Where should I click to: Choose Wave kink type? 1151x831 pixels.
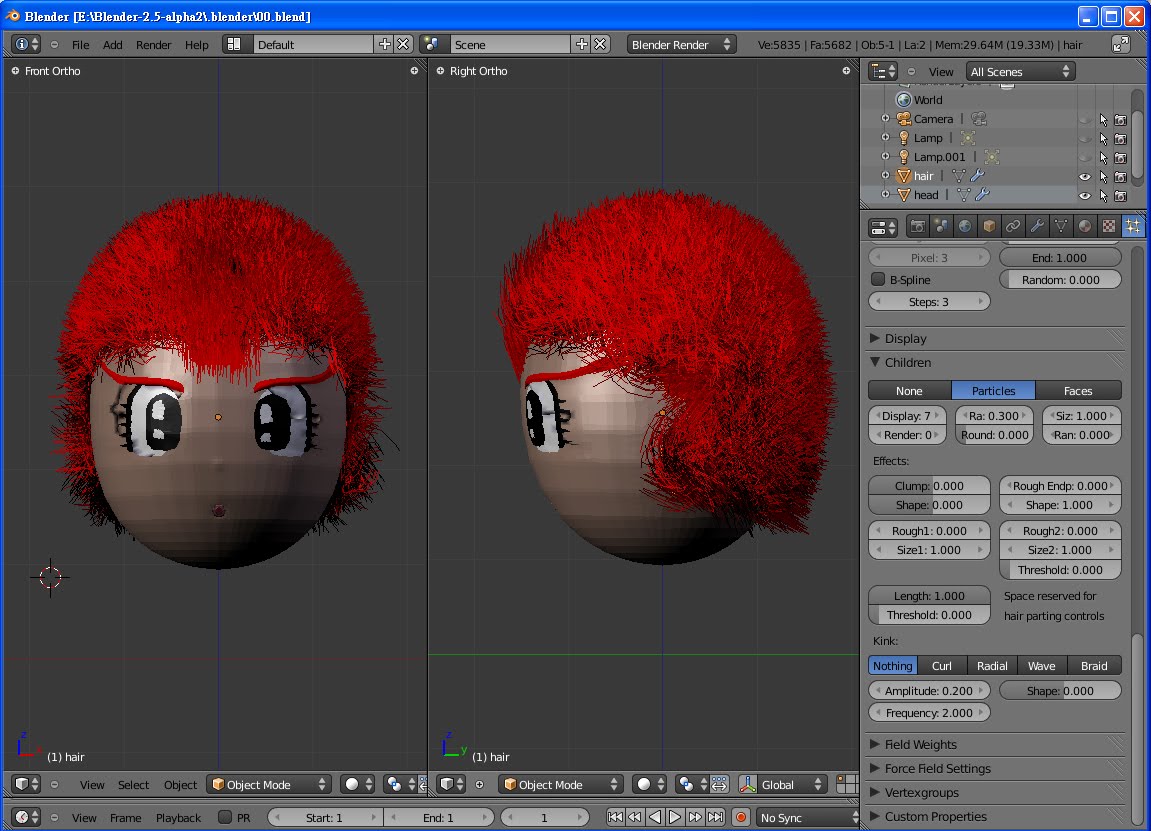(1042, 666)
